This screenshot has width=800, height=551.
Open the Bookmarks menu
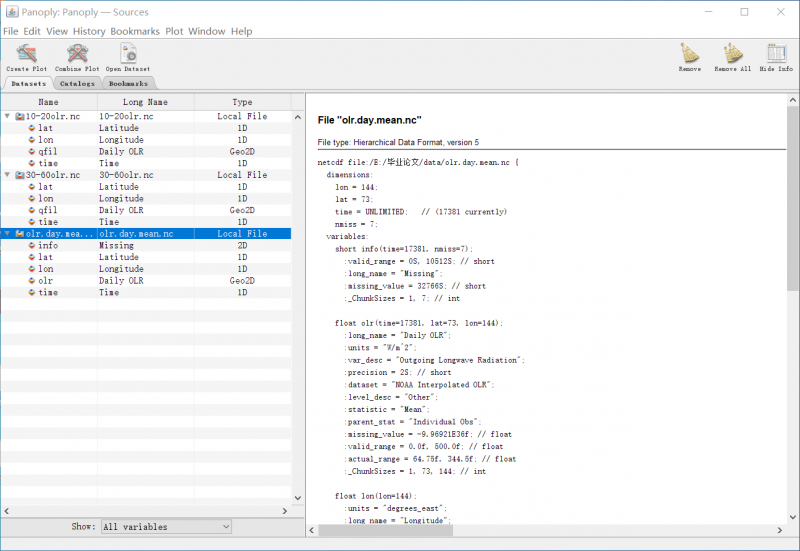coord(134,31)
